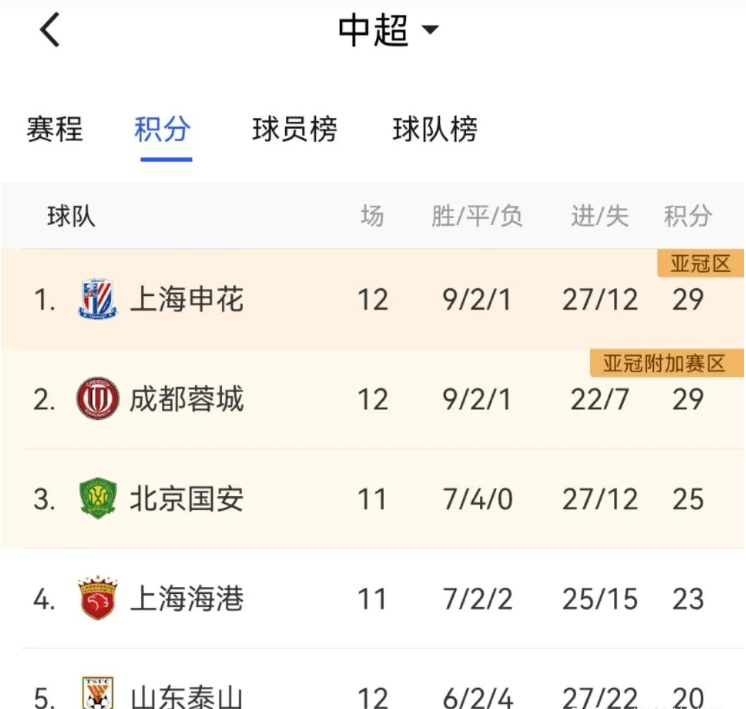Image resolution: width=746 pixels, height=709 pixels.
Task: Click the 积分 column header
Action: point(688,217)
